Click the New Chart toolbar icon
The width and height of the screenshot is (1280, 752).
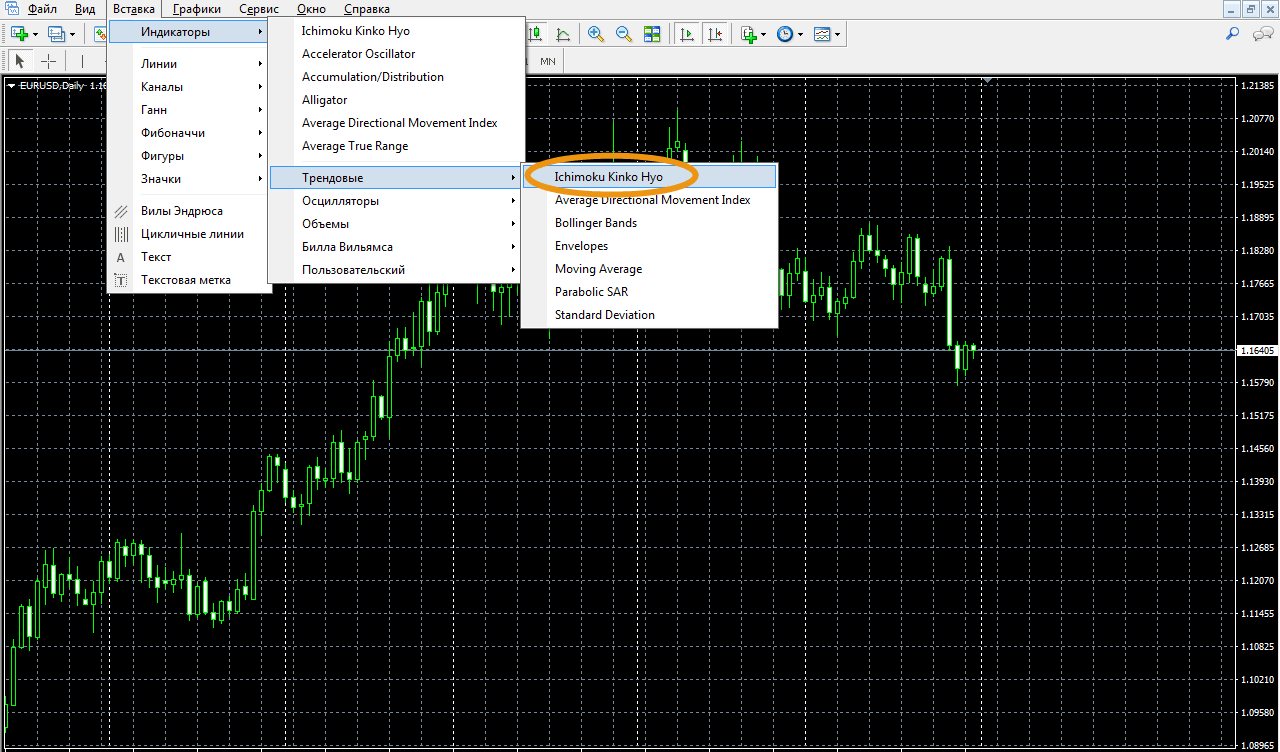click(x=19, y=34)
